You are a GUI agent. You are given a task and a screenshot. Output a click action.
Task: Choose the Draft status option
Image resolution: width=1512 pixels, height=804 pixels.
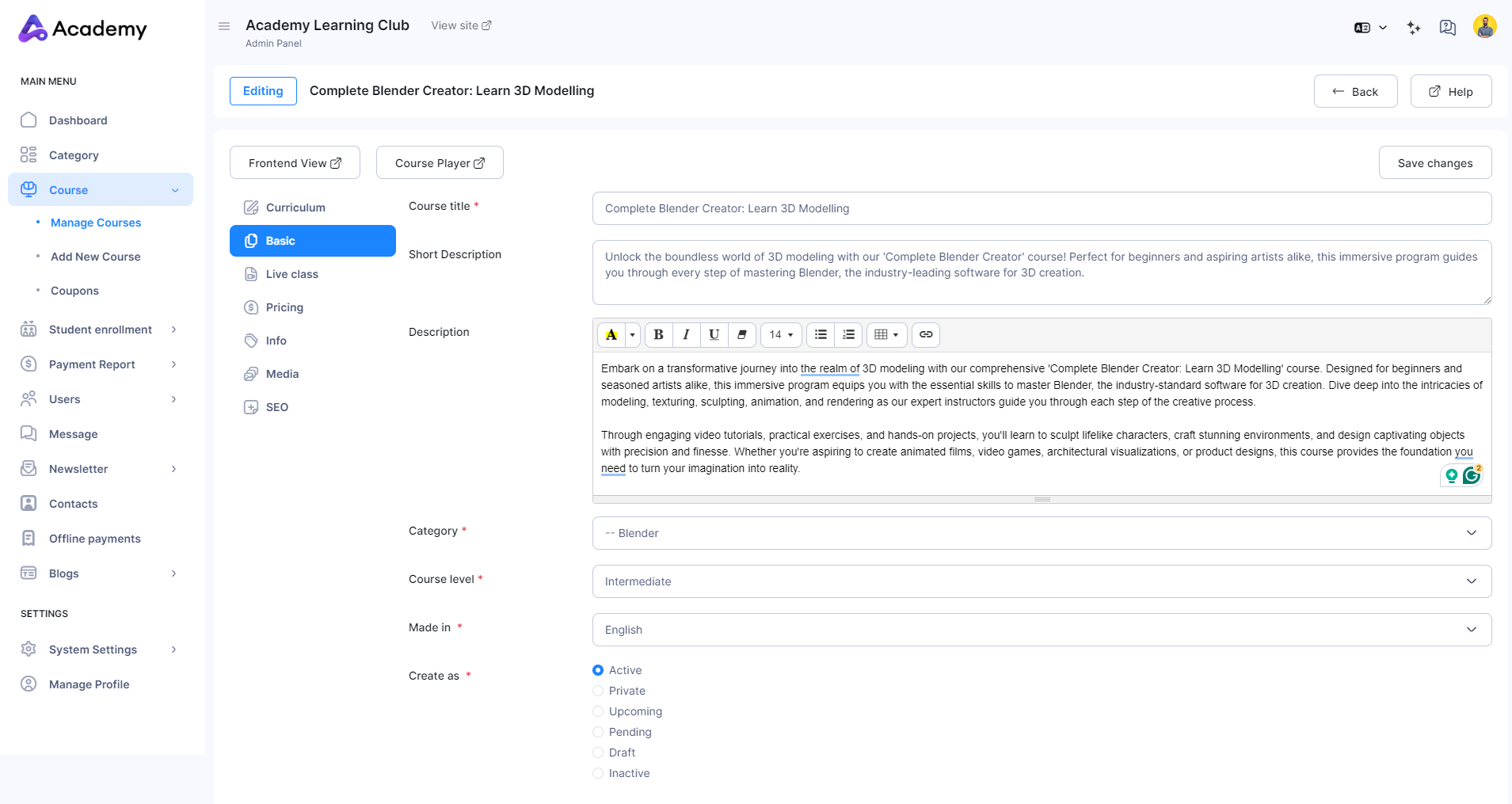(x=598, y=753)
